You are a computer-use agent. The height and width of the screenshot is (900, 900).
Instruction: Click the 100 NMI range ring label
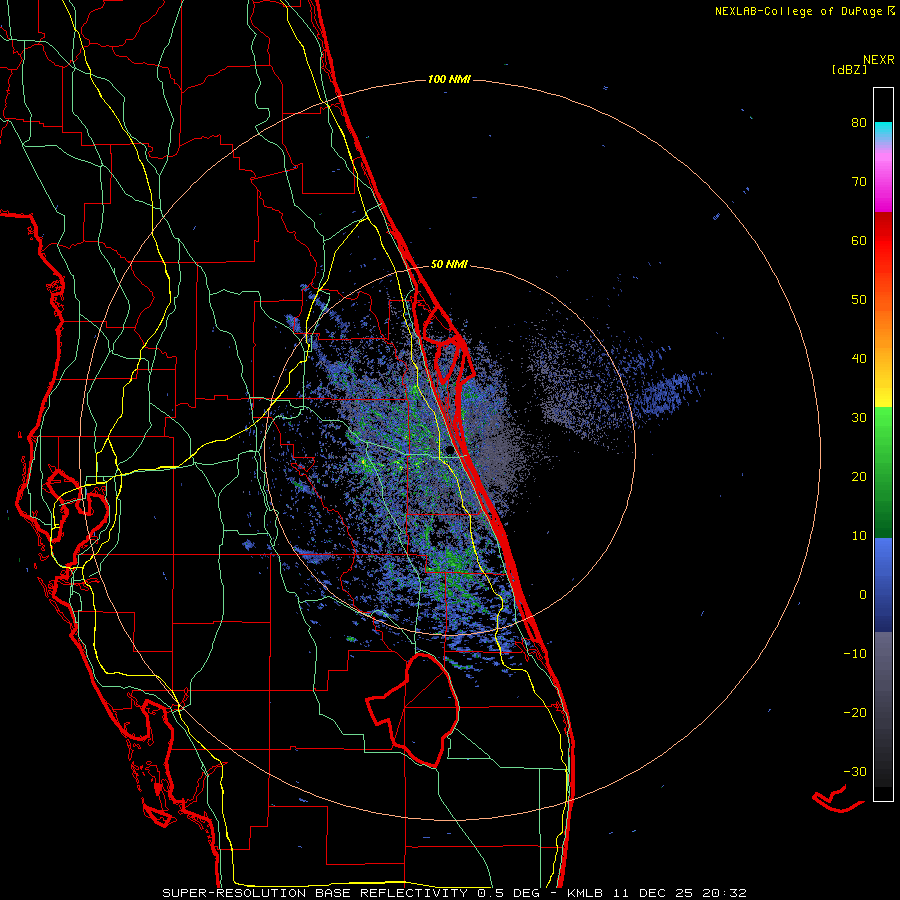[x=449, y=79]
